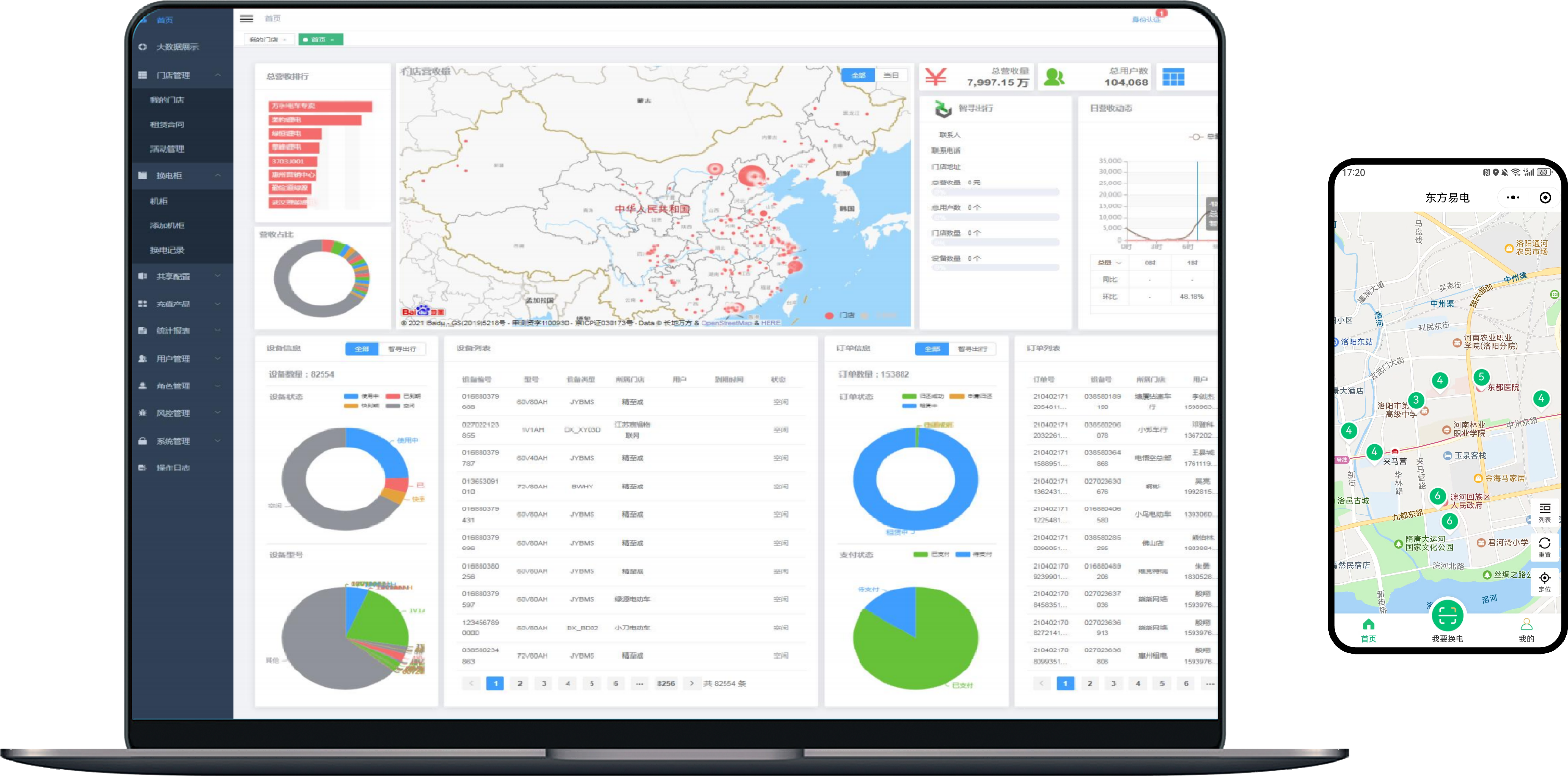This screenshot has width=1568, height=776.
Task: Click the hamburger menu collapse icon
Action: pos(246,18)
